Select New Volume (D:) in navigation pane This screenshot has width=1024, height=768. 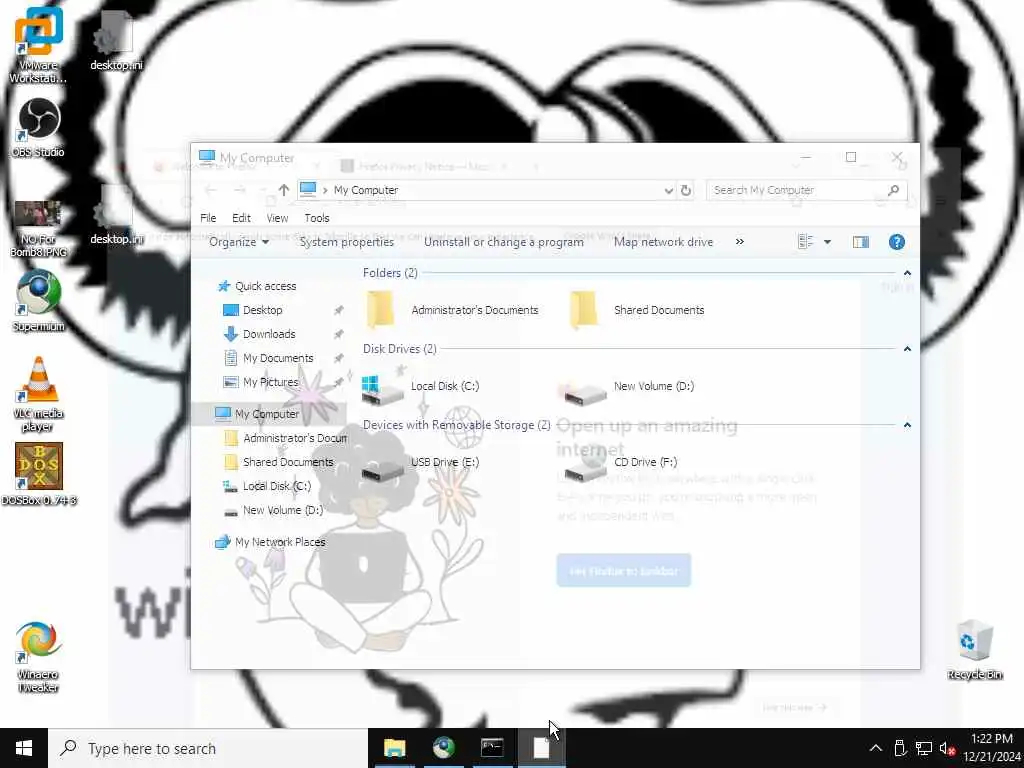[273, 511]
